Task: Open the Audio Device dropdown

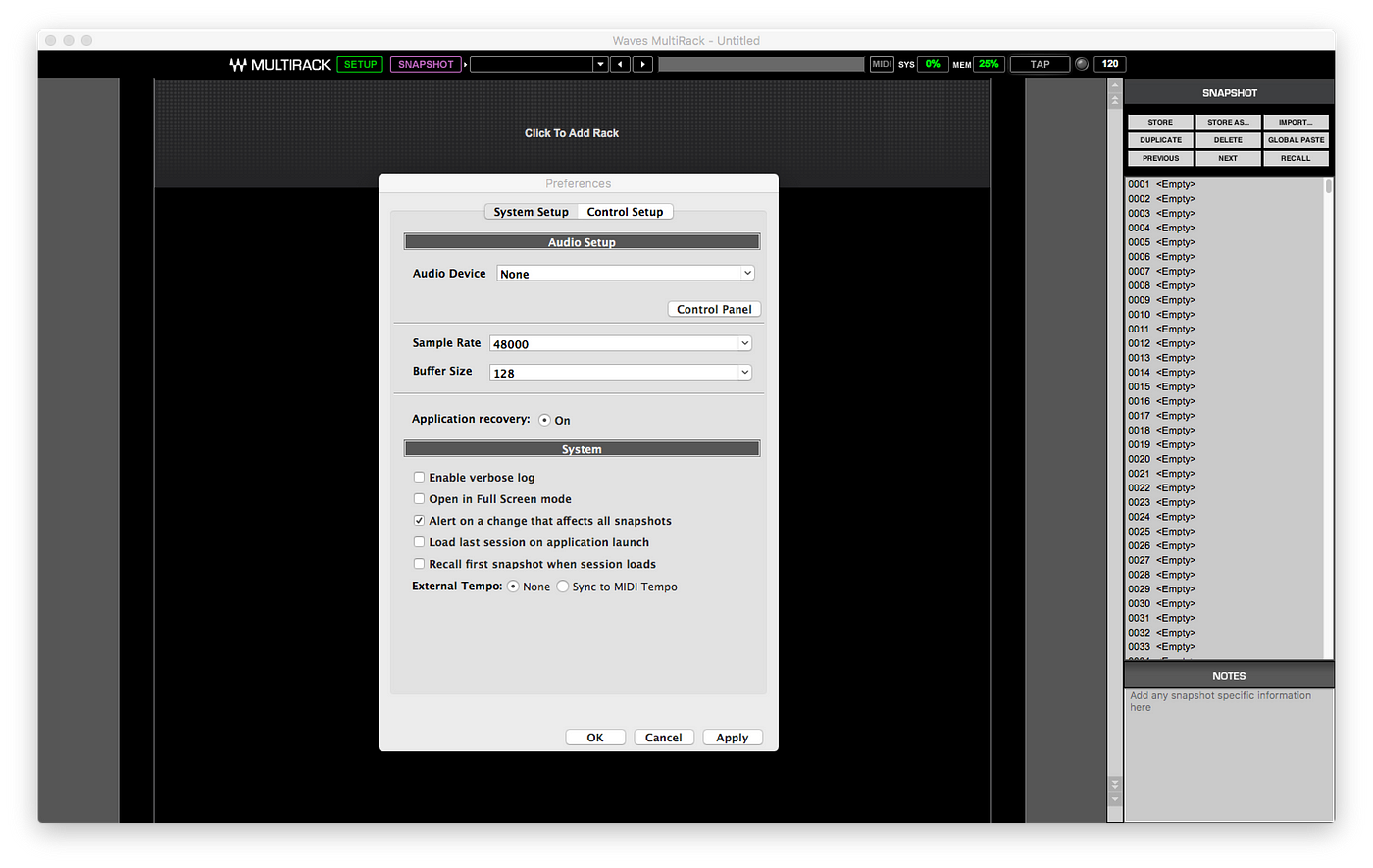Action: tap(626, 274)
